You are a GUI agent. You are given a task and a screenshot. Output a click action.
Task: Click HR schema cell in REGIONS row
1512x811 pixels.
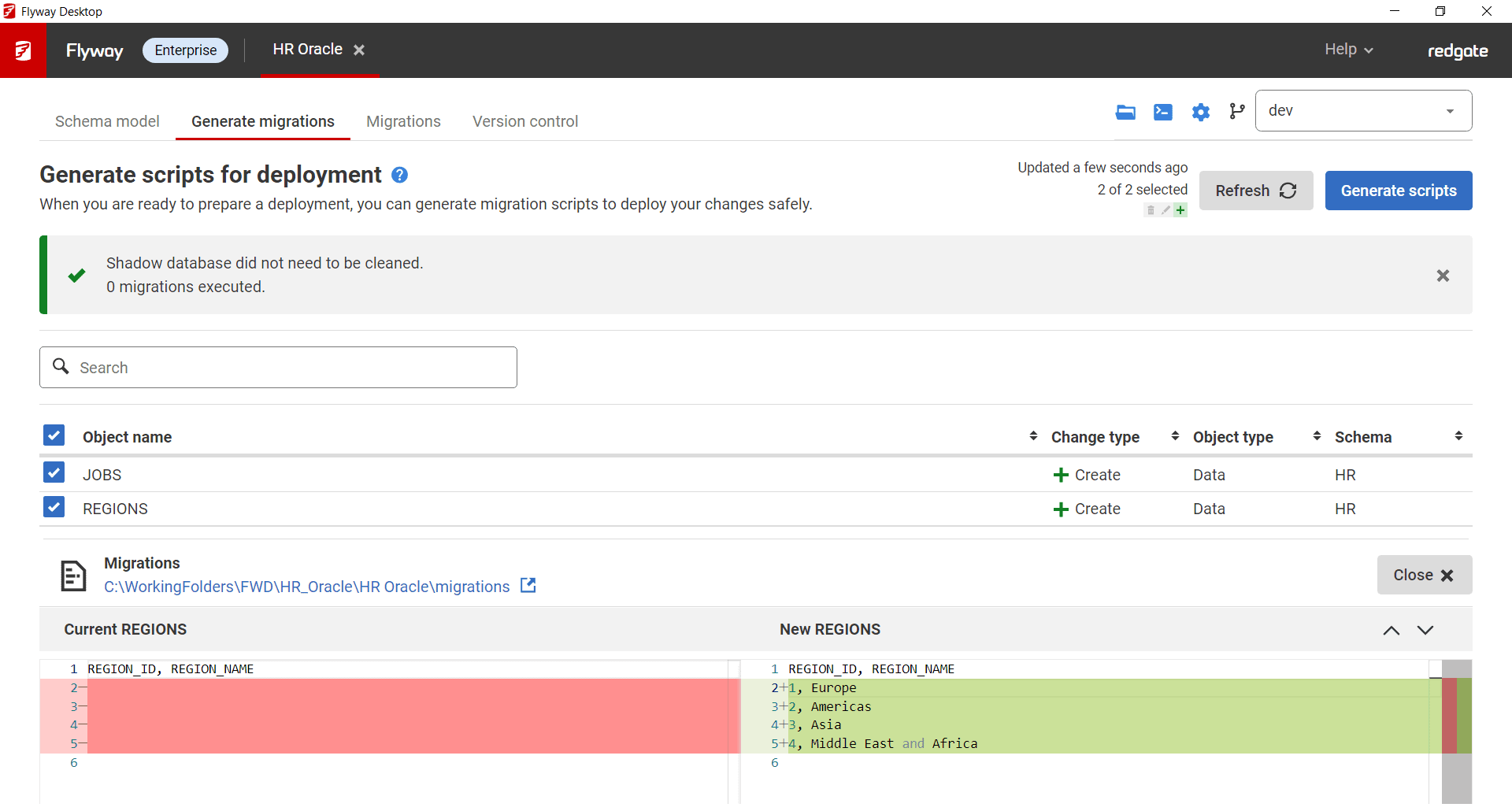point(1345,509)
